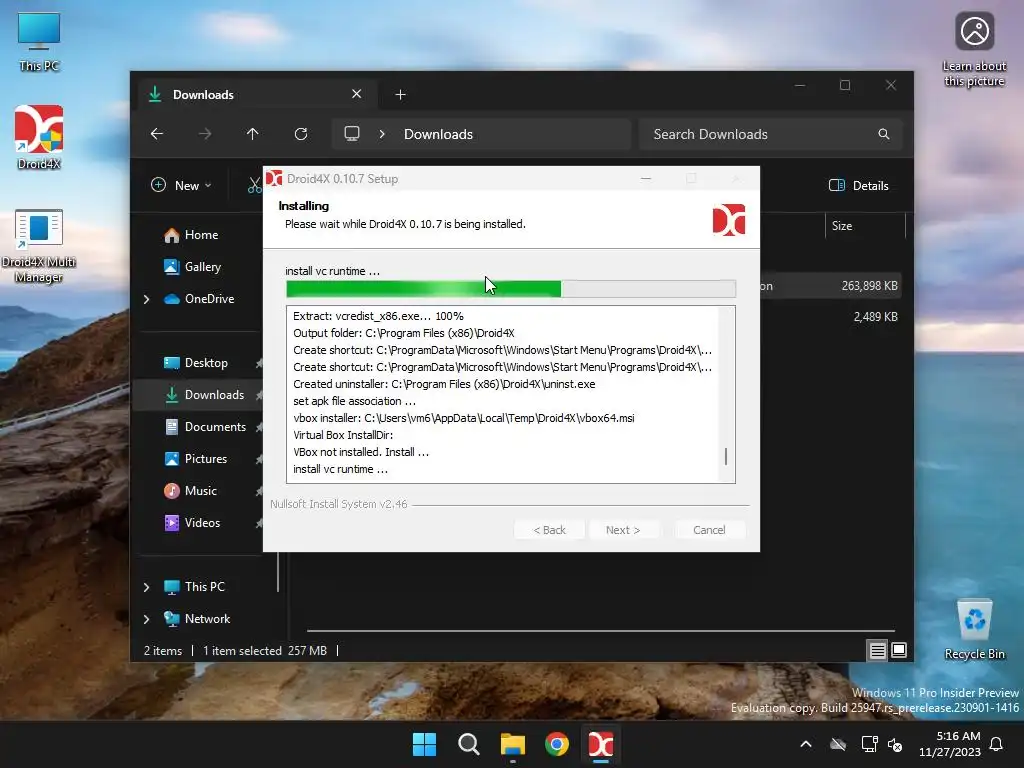Screen dimensions: 1024x768
Task: Expand Network tree node
Action: [x=146, y=619]
